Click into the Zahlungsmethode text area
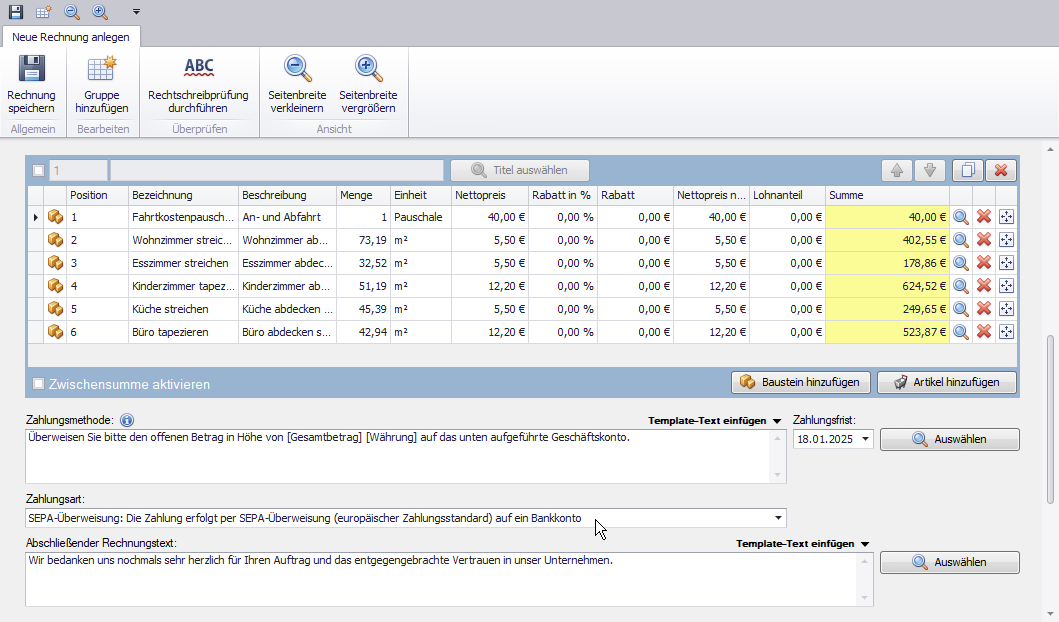This screenshot has width=1059, height=622. (398, 456)
